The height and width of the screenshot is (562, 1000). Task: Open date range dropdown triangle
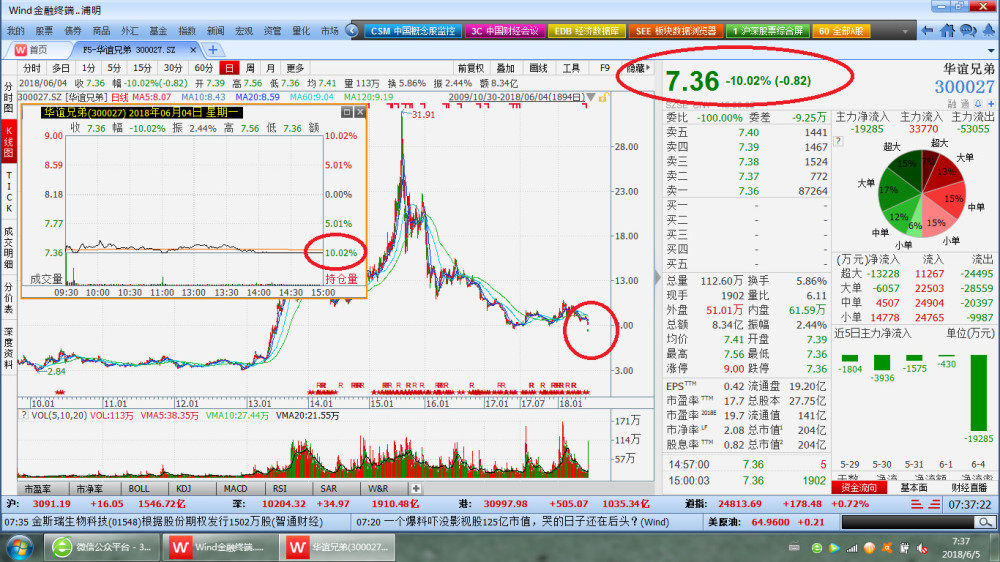coord(592,97)
